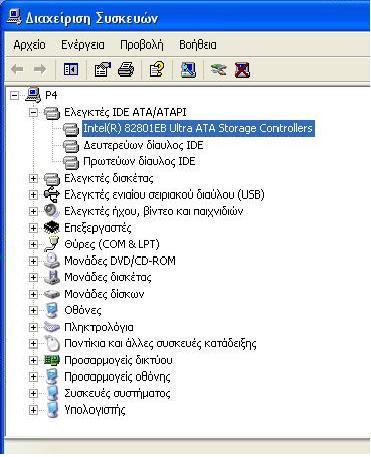Expand Ελεγκτές ήχου, βίντεο και παιχνιδιών
The width and height of the screenshot is (371, 457).
tap(33, 212)
